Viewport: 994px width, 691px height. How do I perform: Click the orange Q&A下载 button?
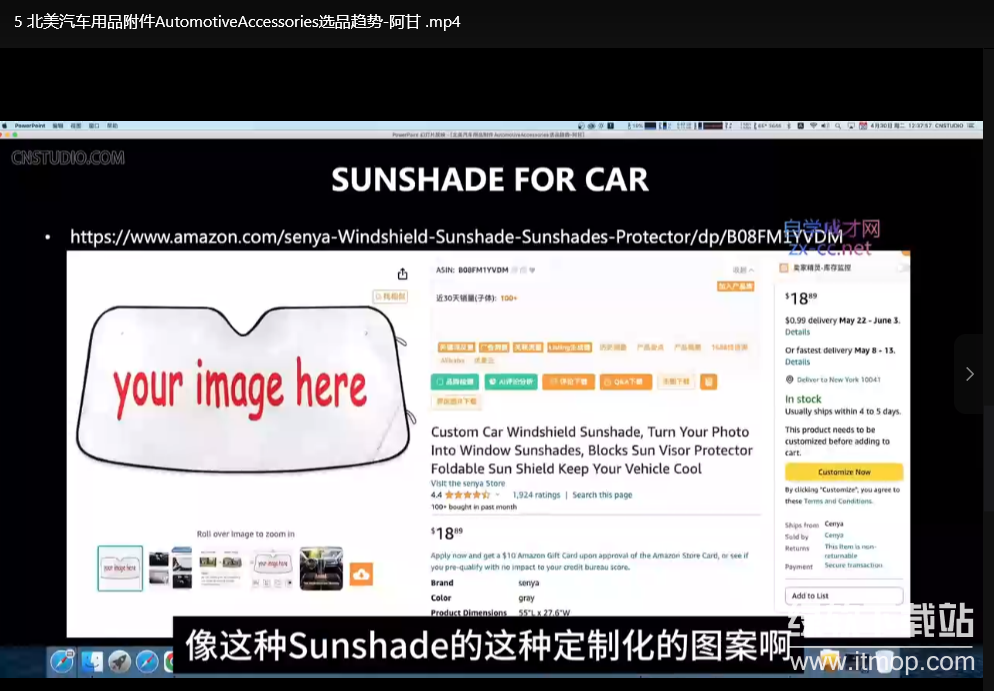[x=626, y=382]
